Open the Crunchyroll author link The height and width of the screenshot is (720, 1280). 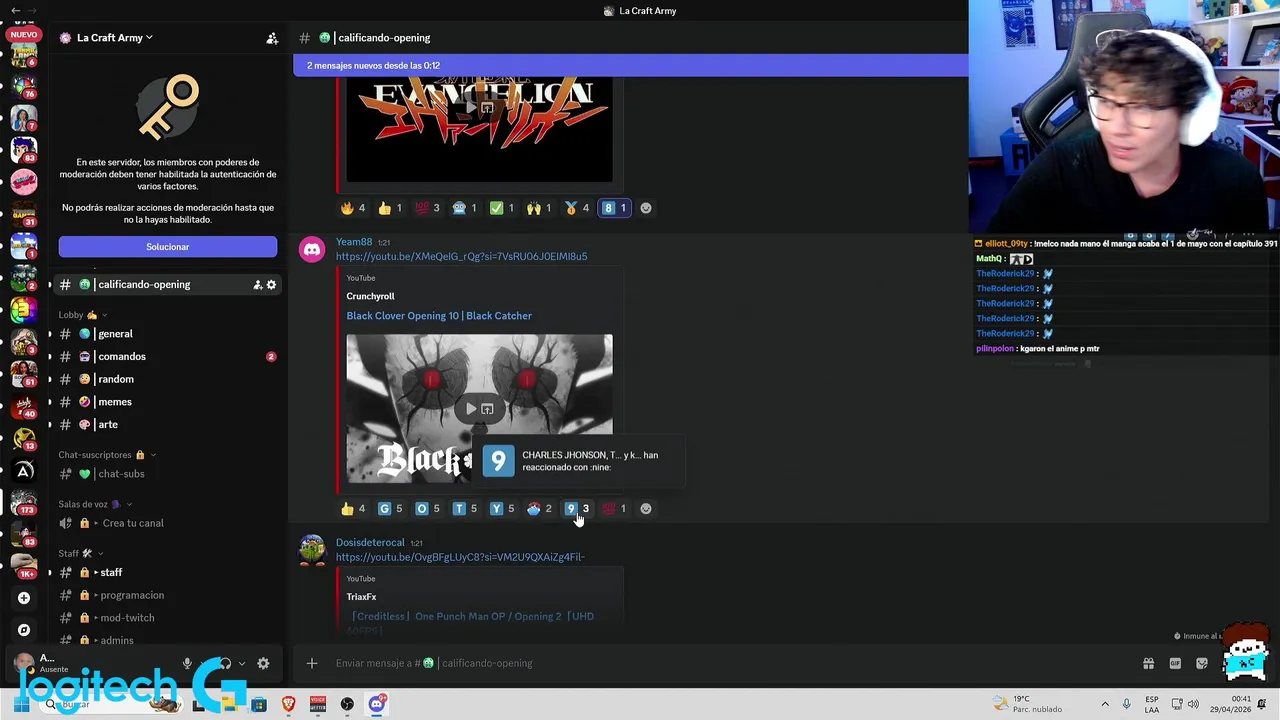[x=370, y=297]
